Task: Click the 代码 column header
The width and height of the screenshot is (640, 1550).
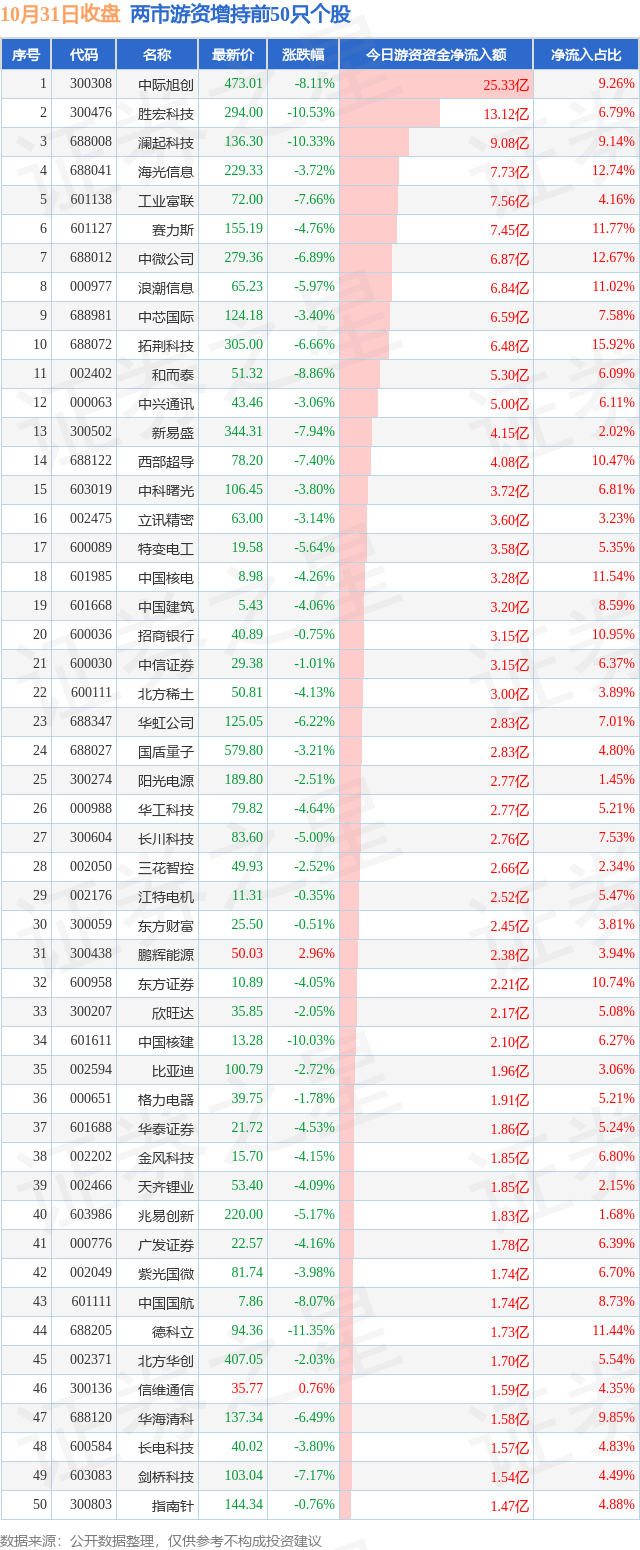Action: coord(84,55)
